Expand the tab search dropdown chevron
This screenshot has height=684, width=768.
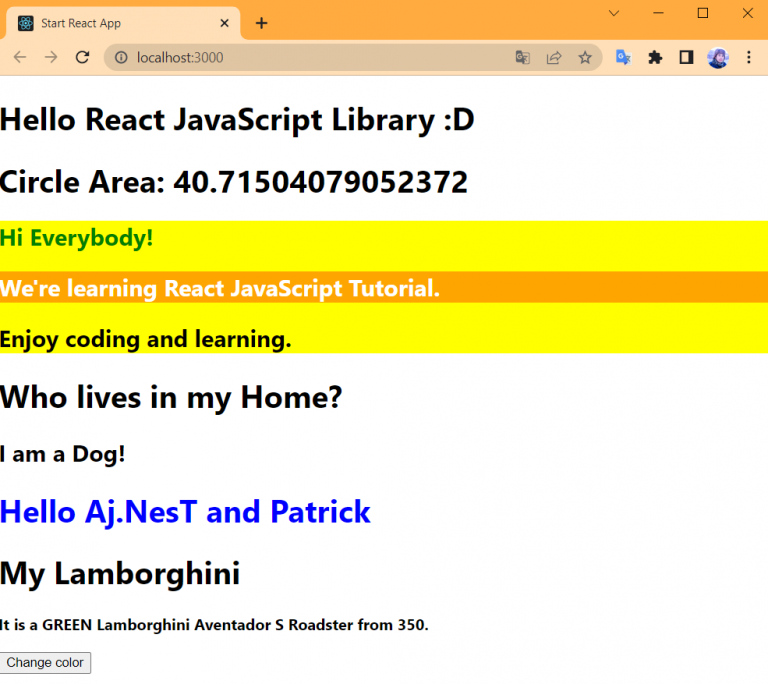click(x=614, y=13)
